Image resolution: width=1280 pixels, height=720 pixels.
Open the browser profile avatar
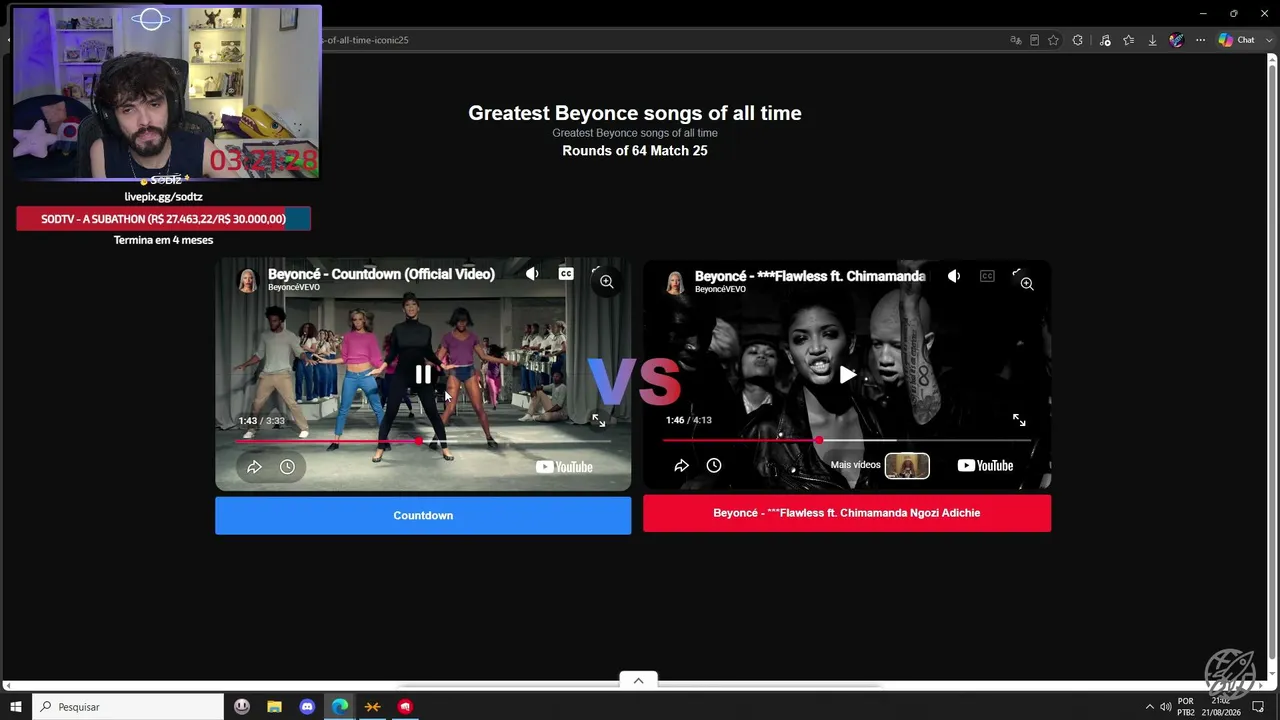pos(1176,40)
